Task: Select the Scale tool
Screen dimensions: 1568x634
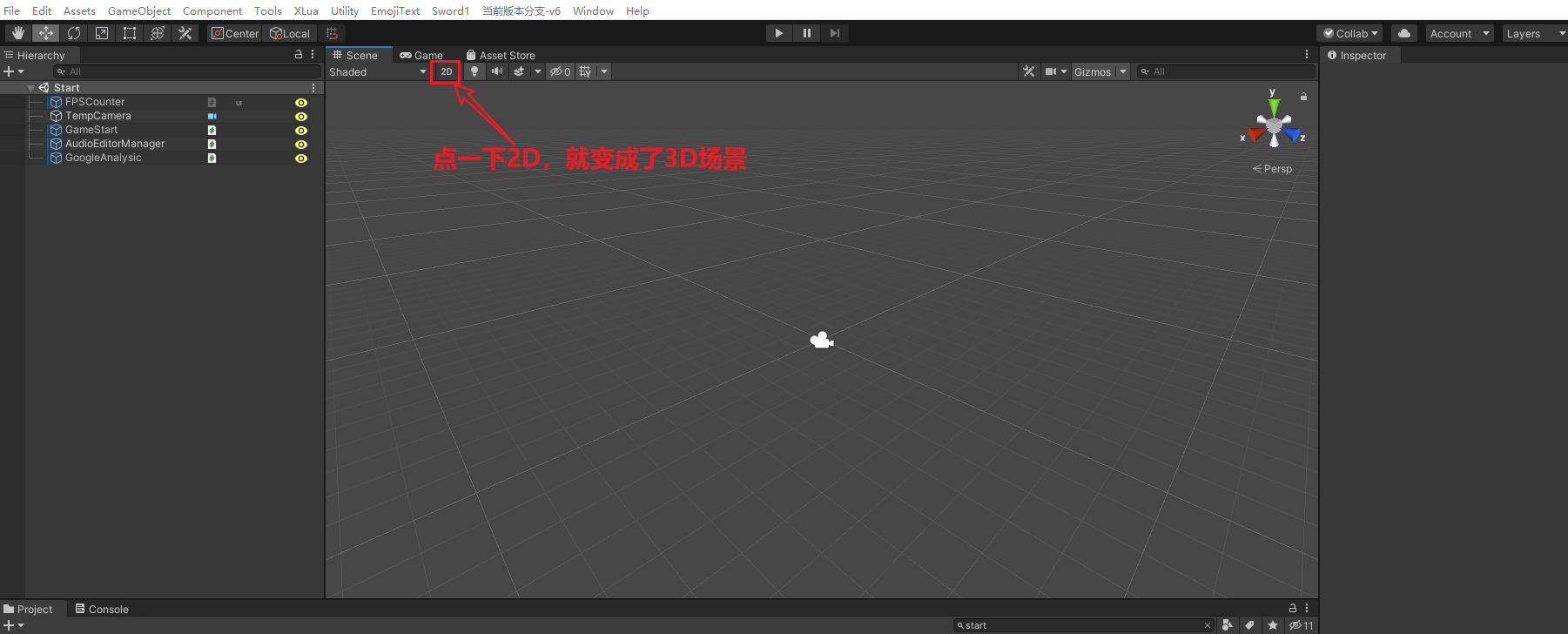Action: [x=102, y=33]
